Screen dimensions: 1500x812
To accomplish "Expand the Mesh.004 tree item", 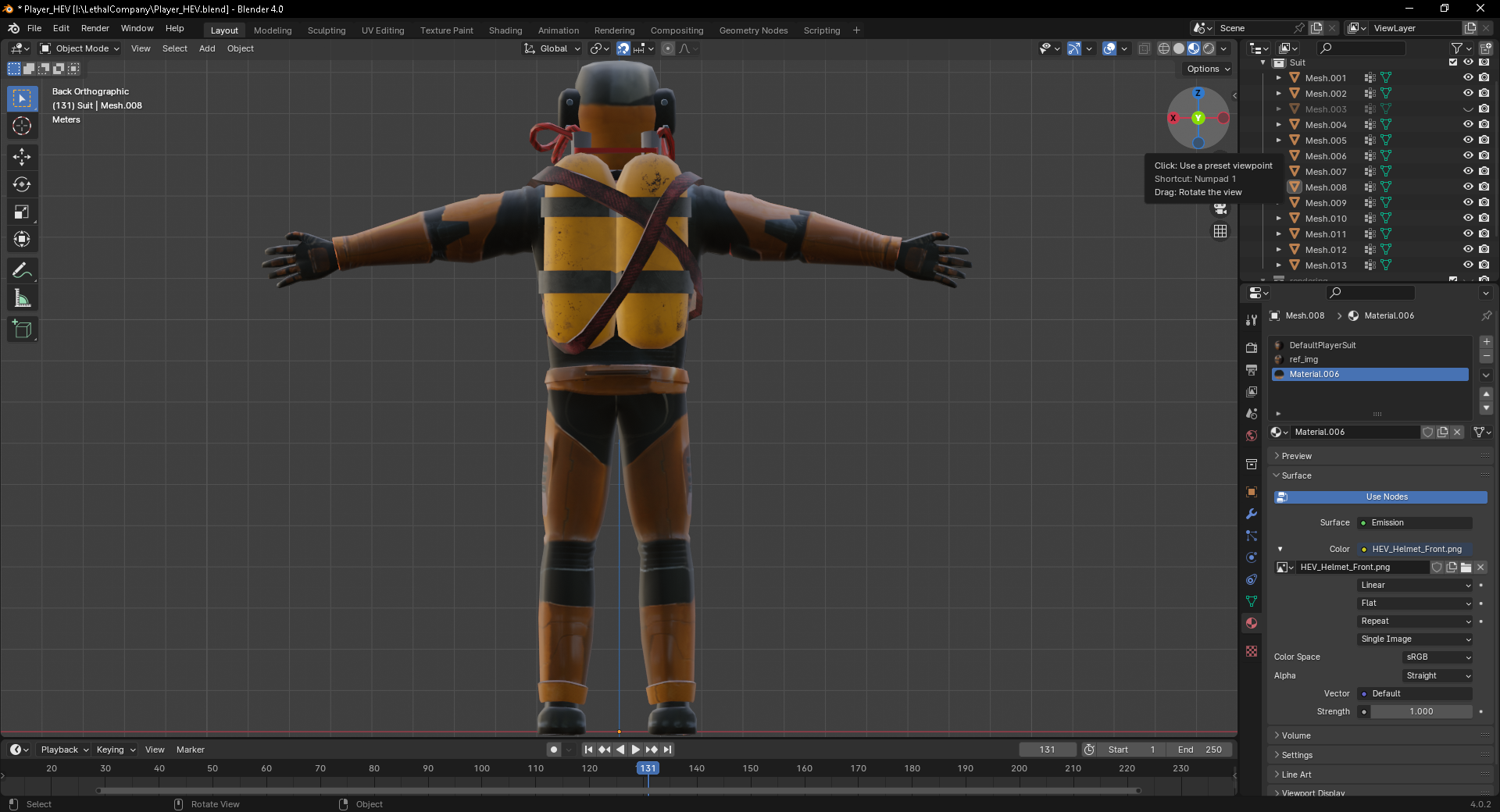I will coord(1278,125).
